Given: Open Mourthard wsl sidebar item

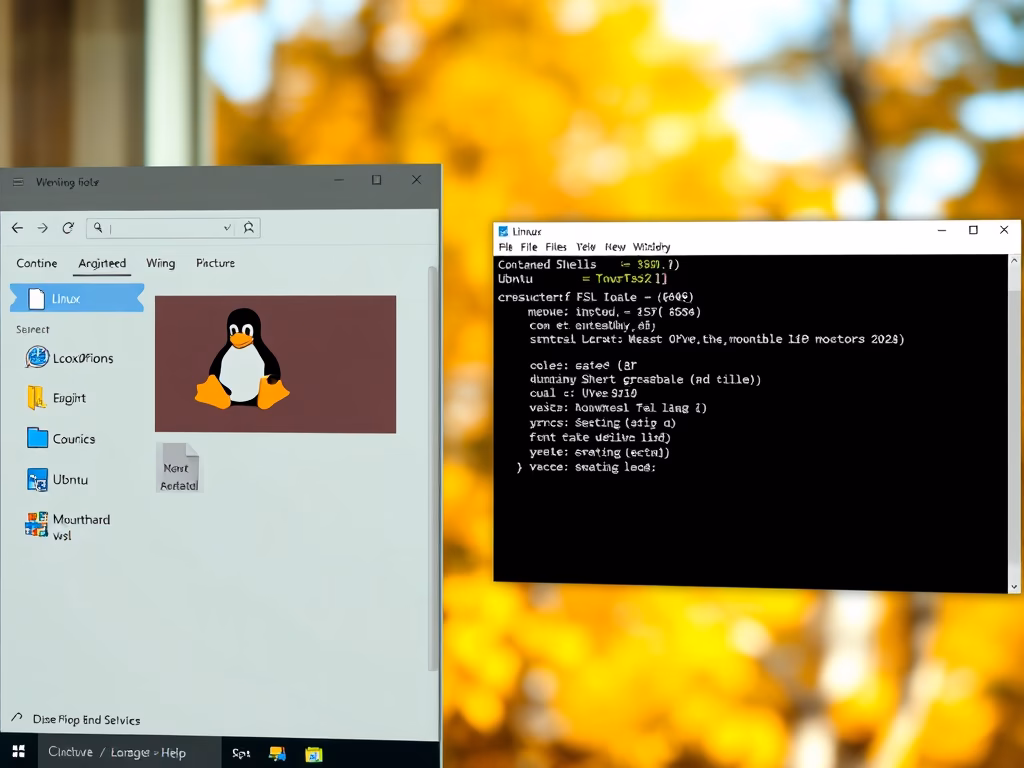Looking at the screenshot, I should point(68,526).
